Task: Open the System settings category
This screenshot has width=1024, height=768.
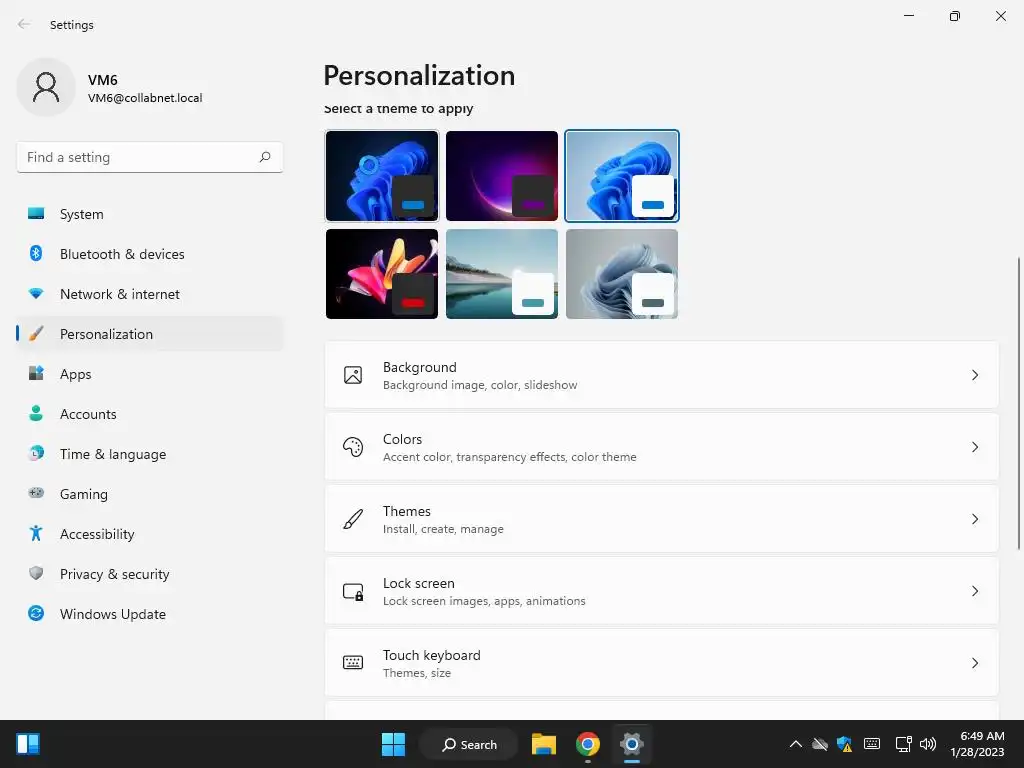Action: coord(150,214)
